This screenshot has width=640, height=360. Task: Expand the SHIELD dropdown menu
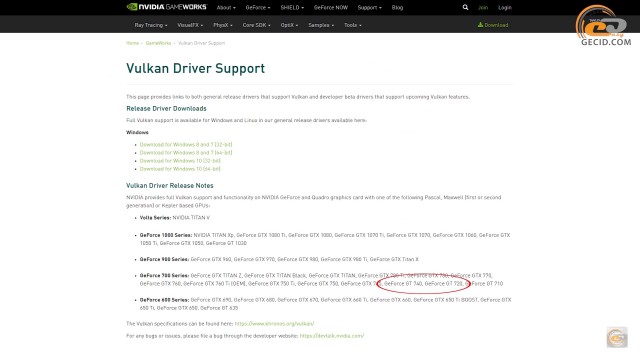point(292,7)
